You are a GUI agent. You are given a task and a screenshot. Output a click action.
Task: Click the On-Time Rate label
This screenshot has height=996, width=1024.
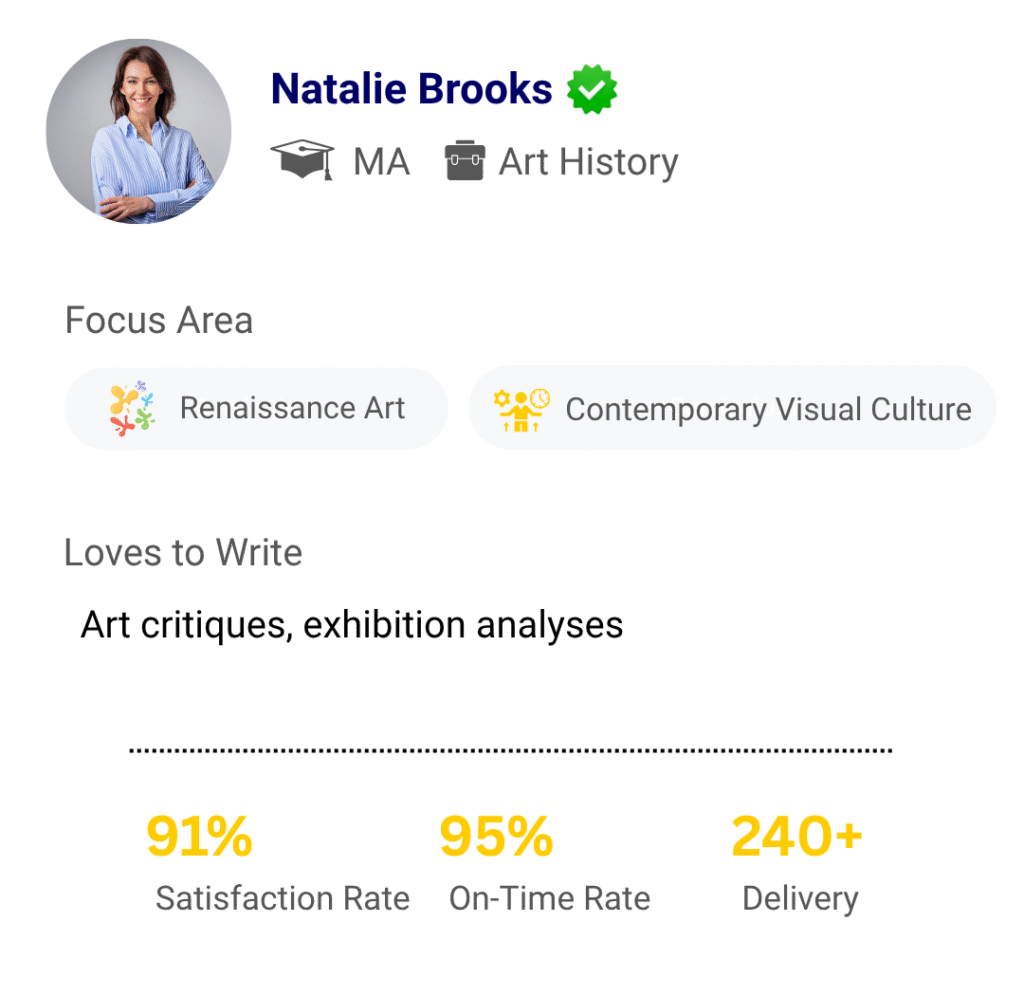[x=549, y=898]
